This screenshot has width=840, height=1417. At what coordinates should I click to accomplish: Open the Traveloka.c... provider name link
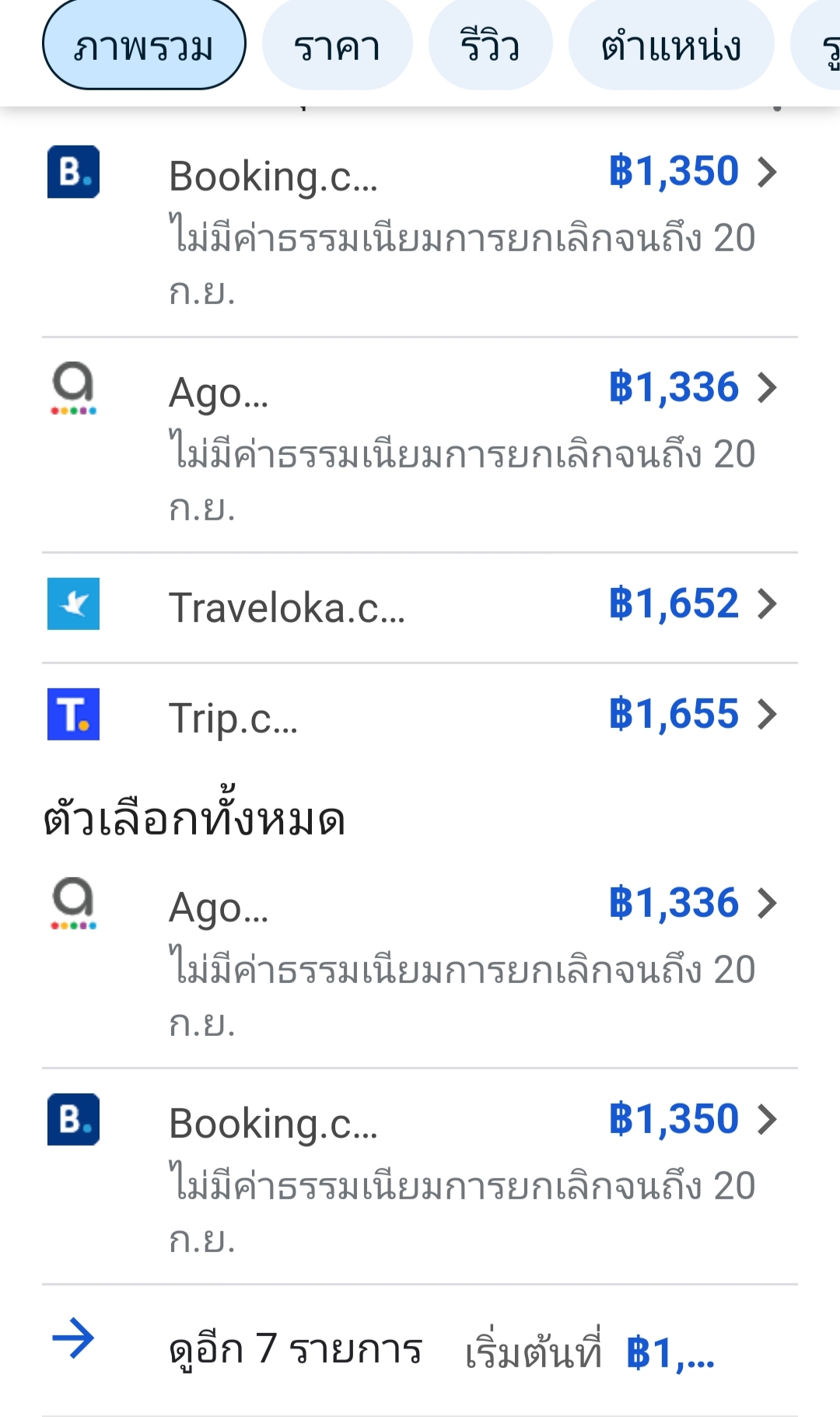[x=287, y=607]
